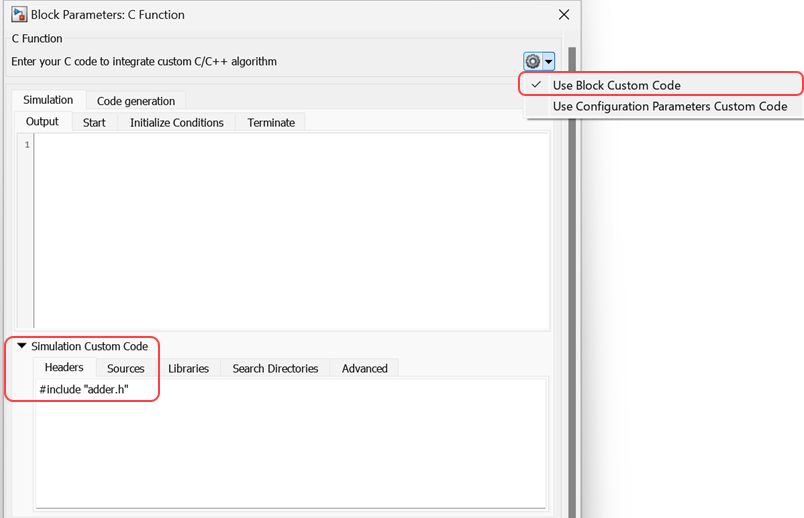Select the Headers tab
Screen dimensions: 804x518
click(x=64, y=368)
